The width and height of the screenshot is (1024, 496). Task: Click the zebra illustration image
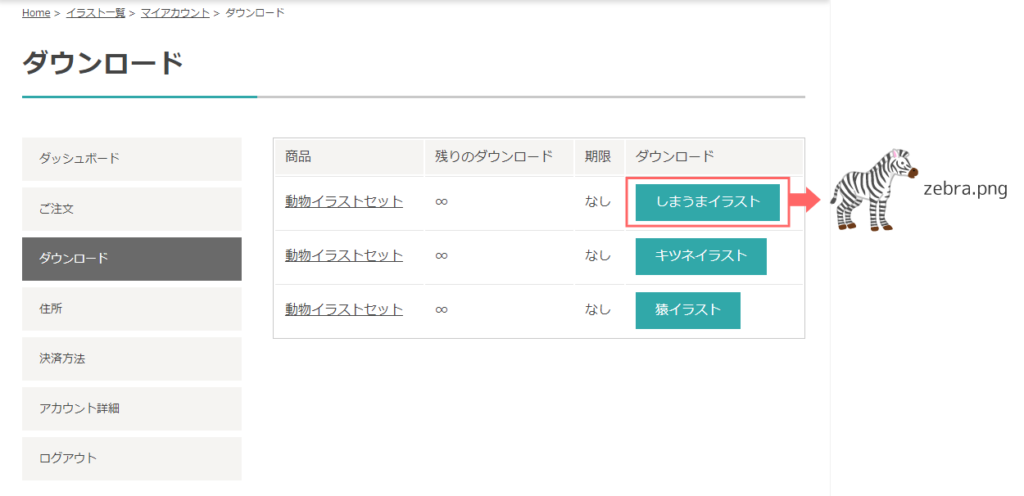tap(873, 190)
